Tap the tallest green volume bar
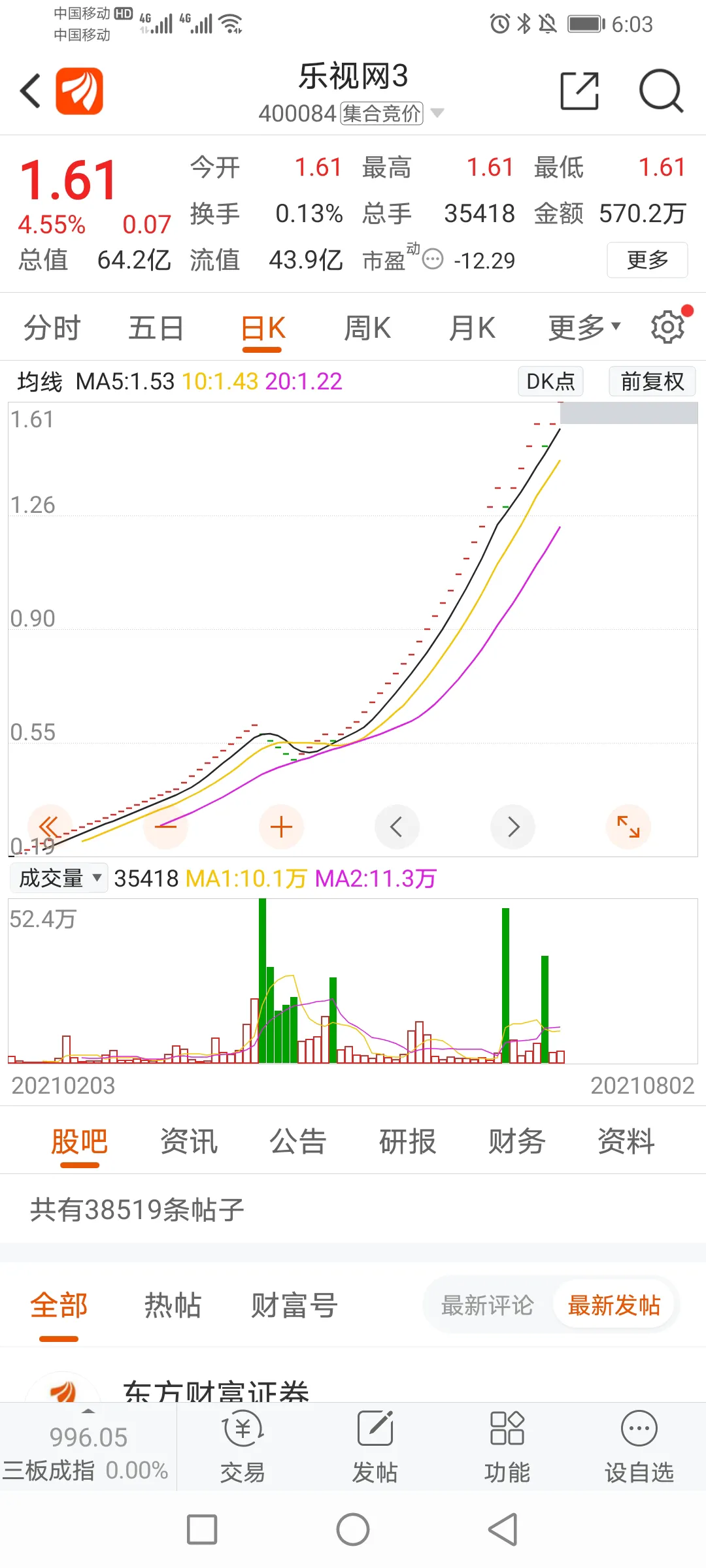This screenshot has height=1568, width=706. pos(262,981)
